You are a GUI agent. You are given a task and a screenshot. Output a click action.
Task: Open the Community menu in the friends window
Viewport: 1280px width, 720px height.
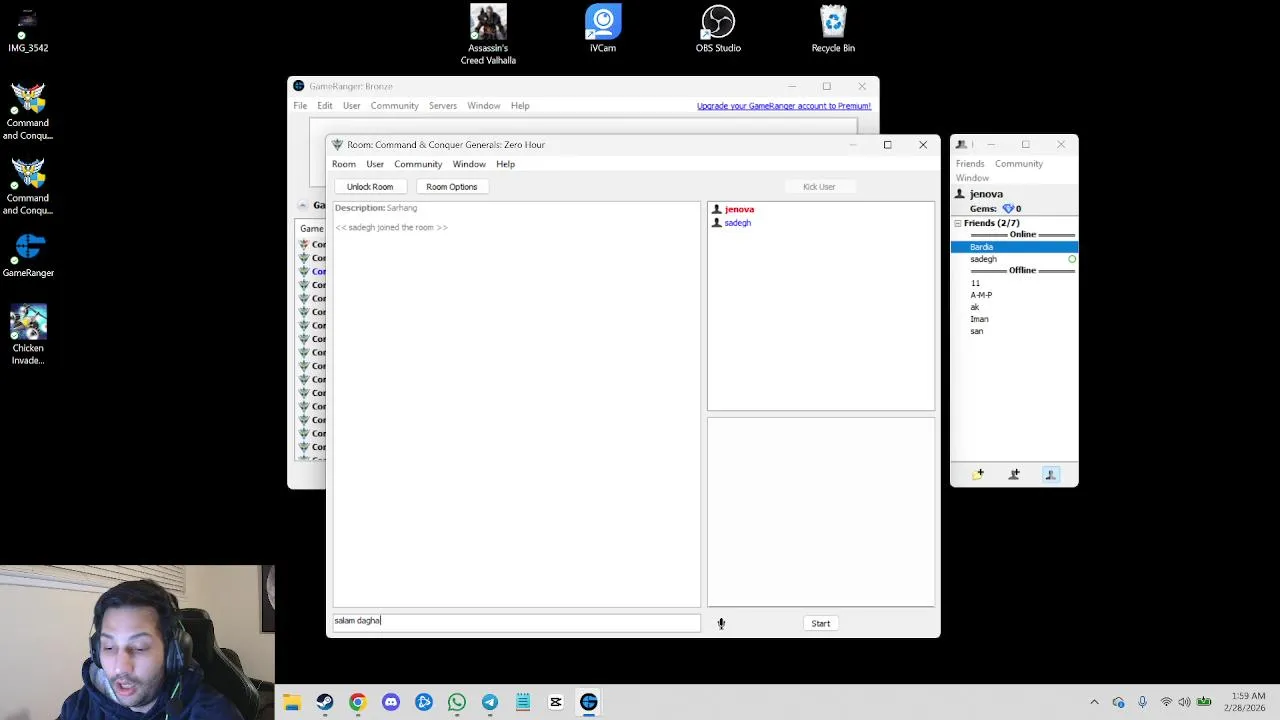tap(1019, 163)
